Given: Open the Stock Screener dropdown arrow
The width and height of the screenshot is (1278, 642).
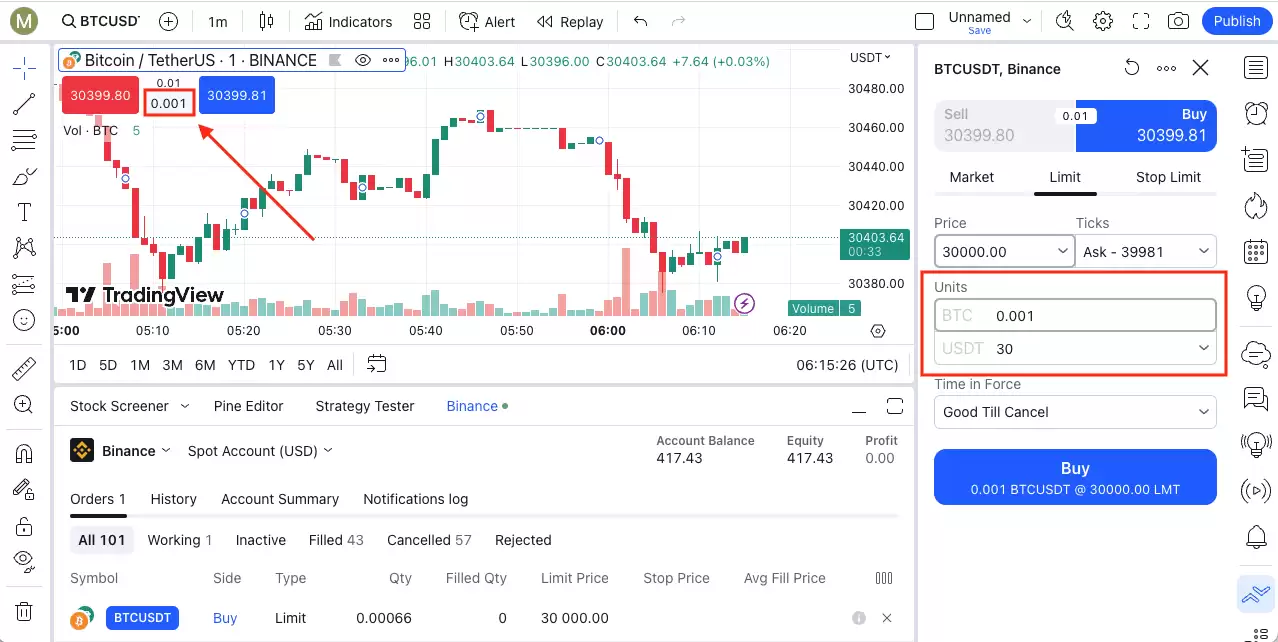Looking at the screenshot, I should (184, 406).
